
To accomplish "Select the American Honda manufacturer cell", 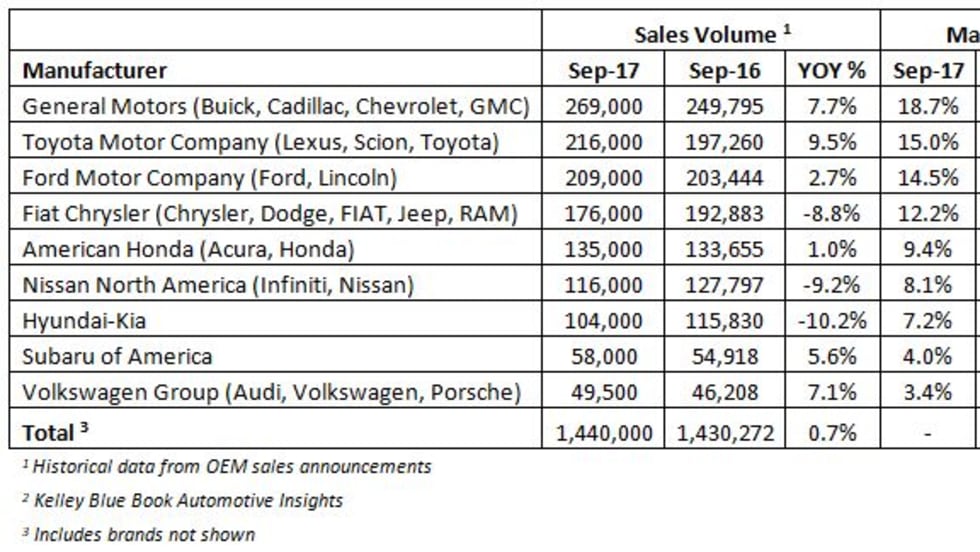I will 188,249.
